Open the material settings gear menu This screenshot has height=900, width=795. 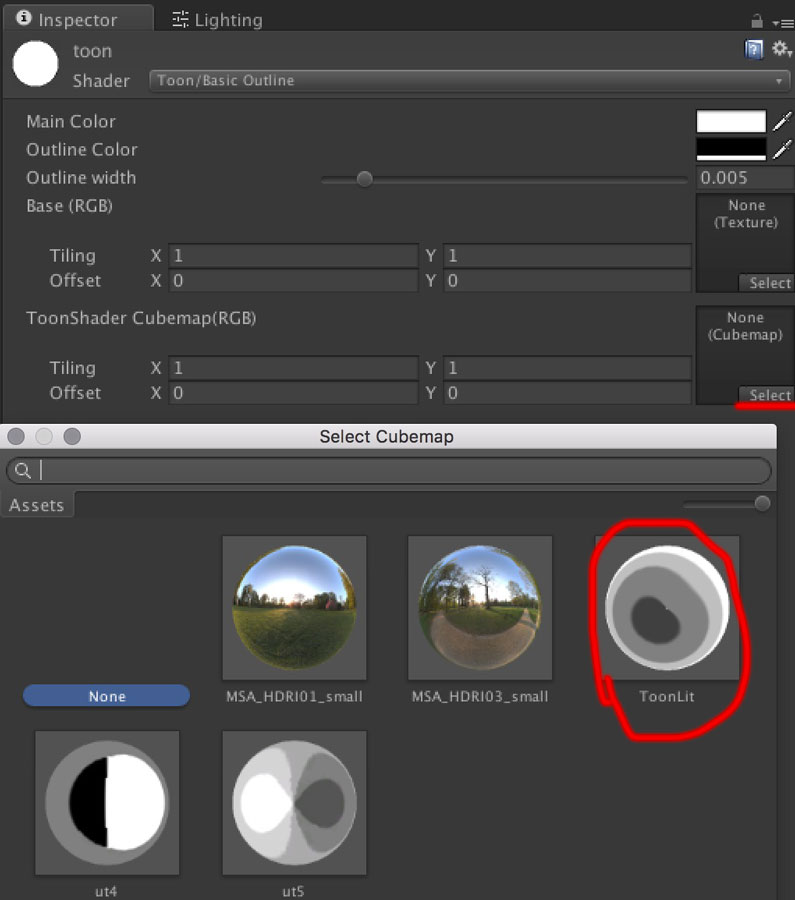click(x=781, y=49)
